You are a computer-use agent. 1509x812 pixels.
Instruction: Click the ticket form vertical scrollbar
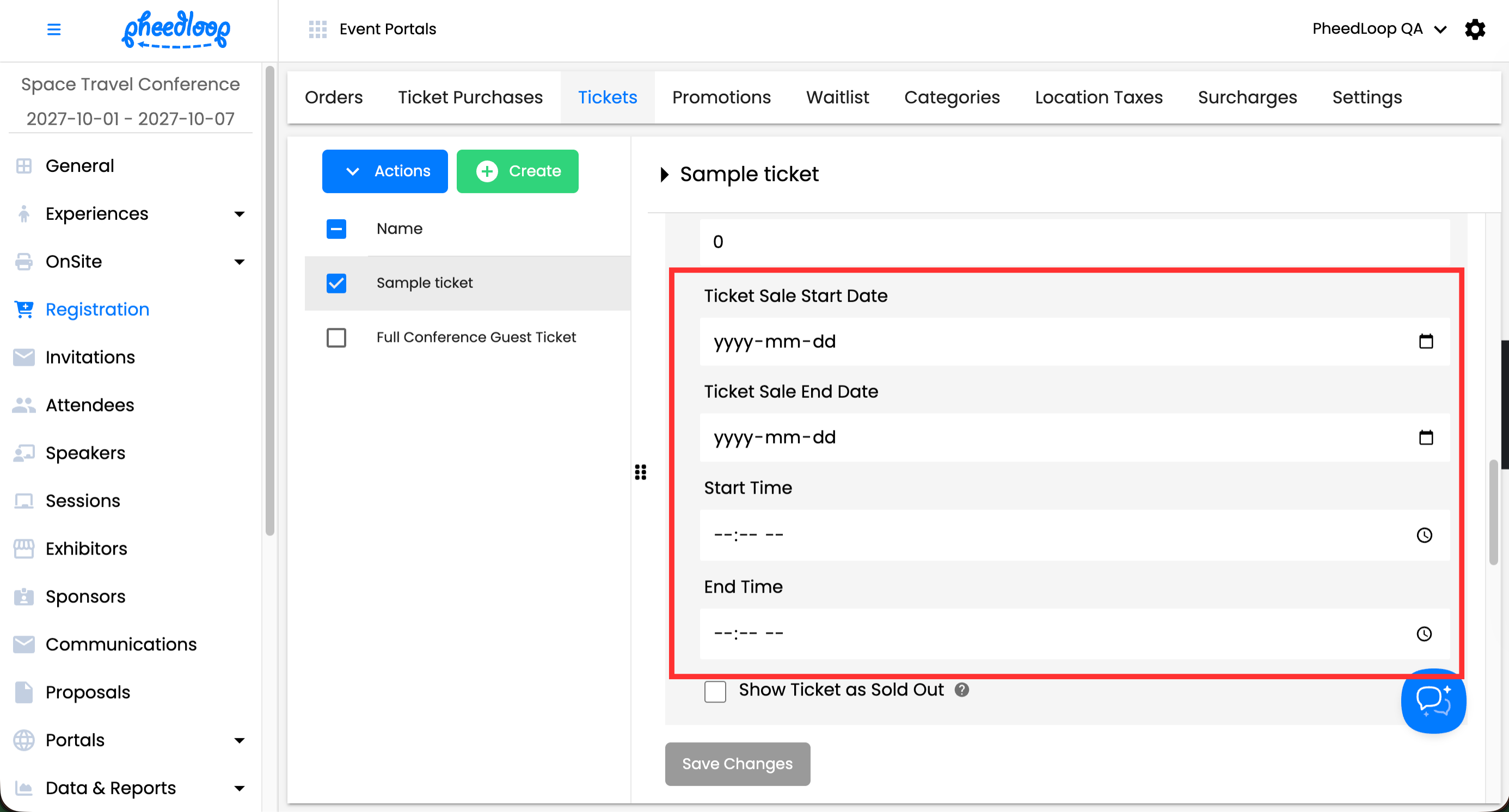pyautogui.click(x=1493, y=512)
